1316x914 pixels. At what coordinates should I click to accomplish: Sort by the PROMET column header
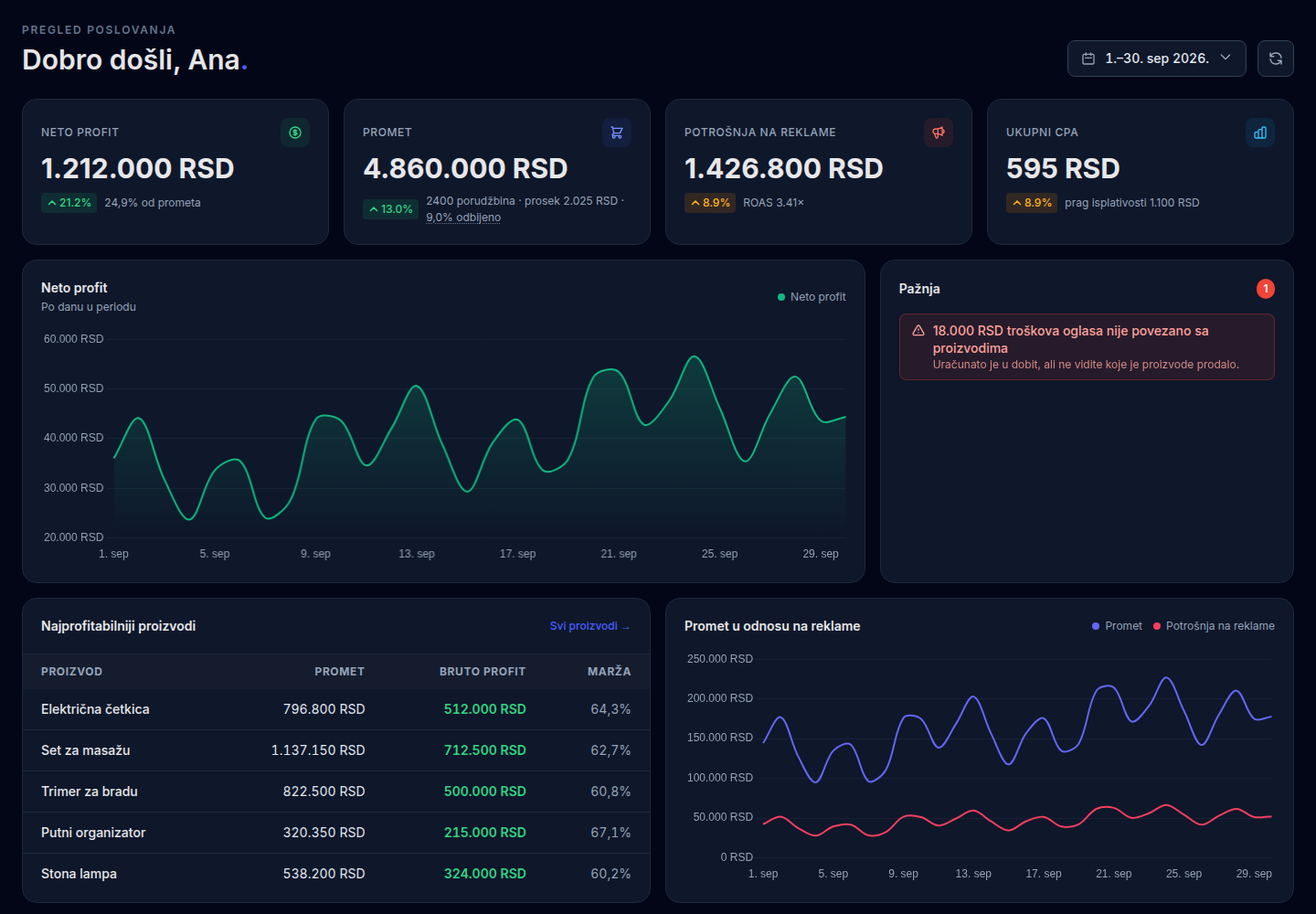coord(339,672)
